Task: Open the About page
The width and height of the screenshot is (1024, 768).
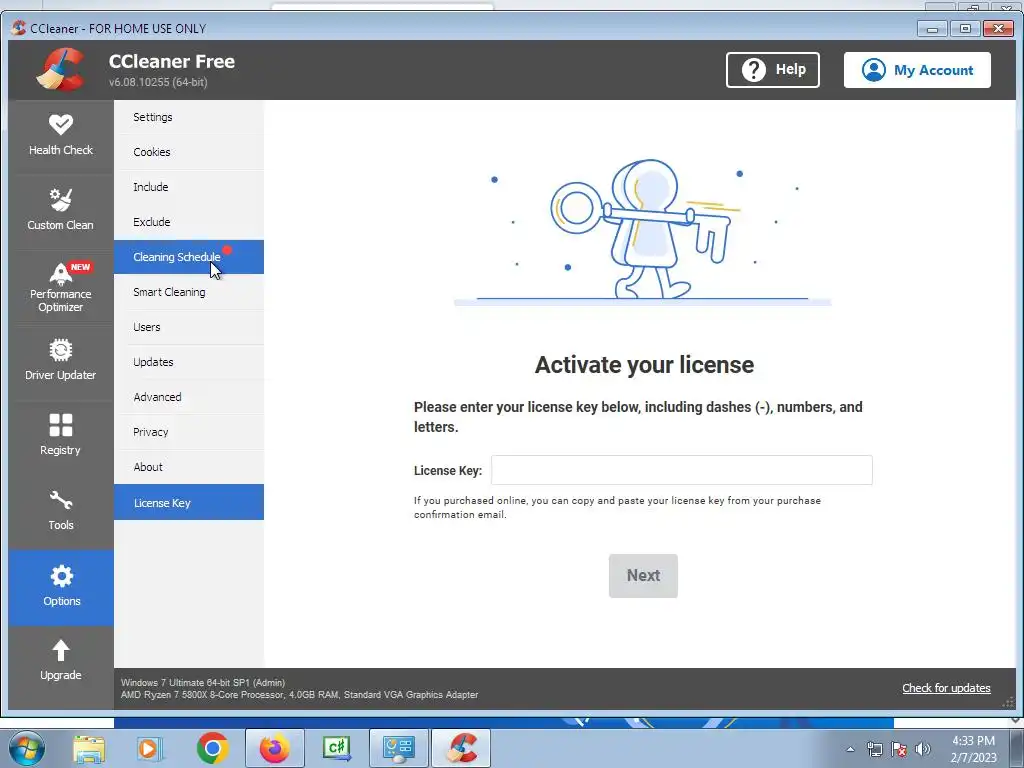Action: 189,467
